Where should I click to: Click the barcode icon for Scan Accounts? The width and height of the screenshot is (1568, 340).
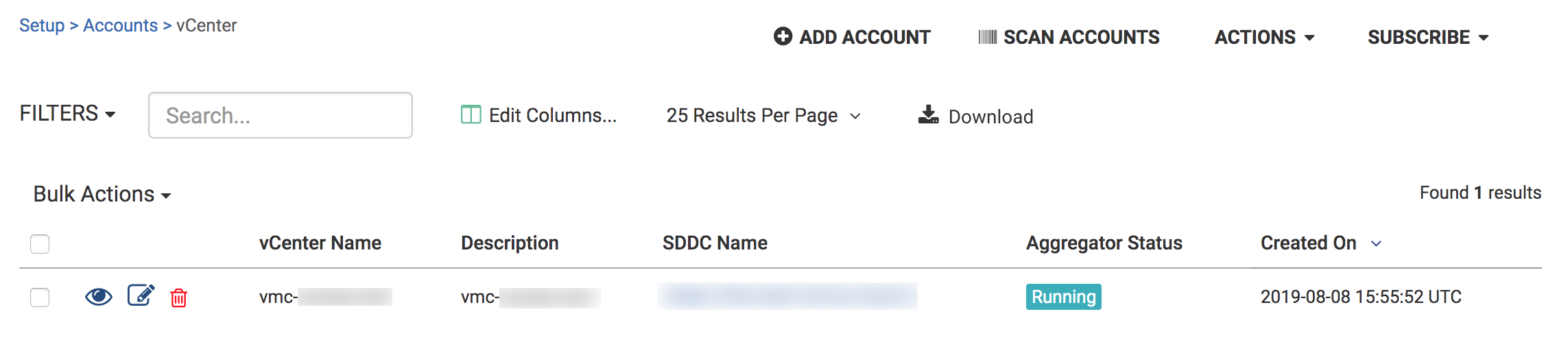pos(987,37)
